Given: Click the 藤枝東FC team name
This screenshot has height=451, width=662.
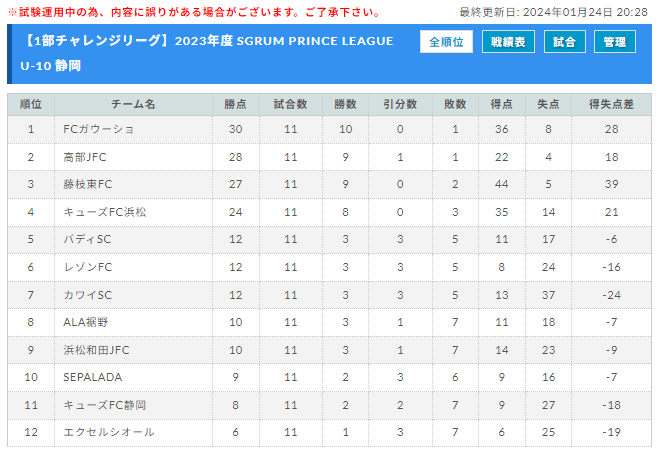Looking at the screenshot, I should (88, 184).
